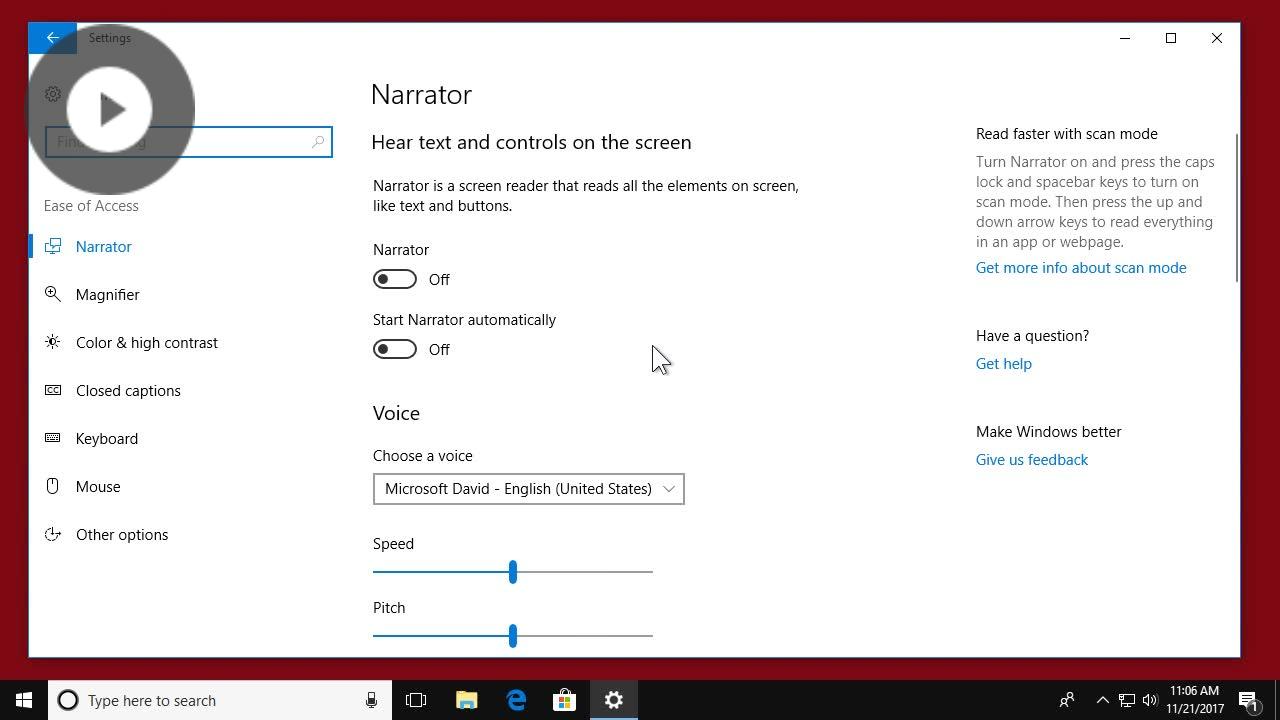Open the Magnifier settings page entry

click(x=107, y=294)
